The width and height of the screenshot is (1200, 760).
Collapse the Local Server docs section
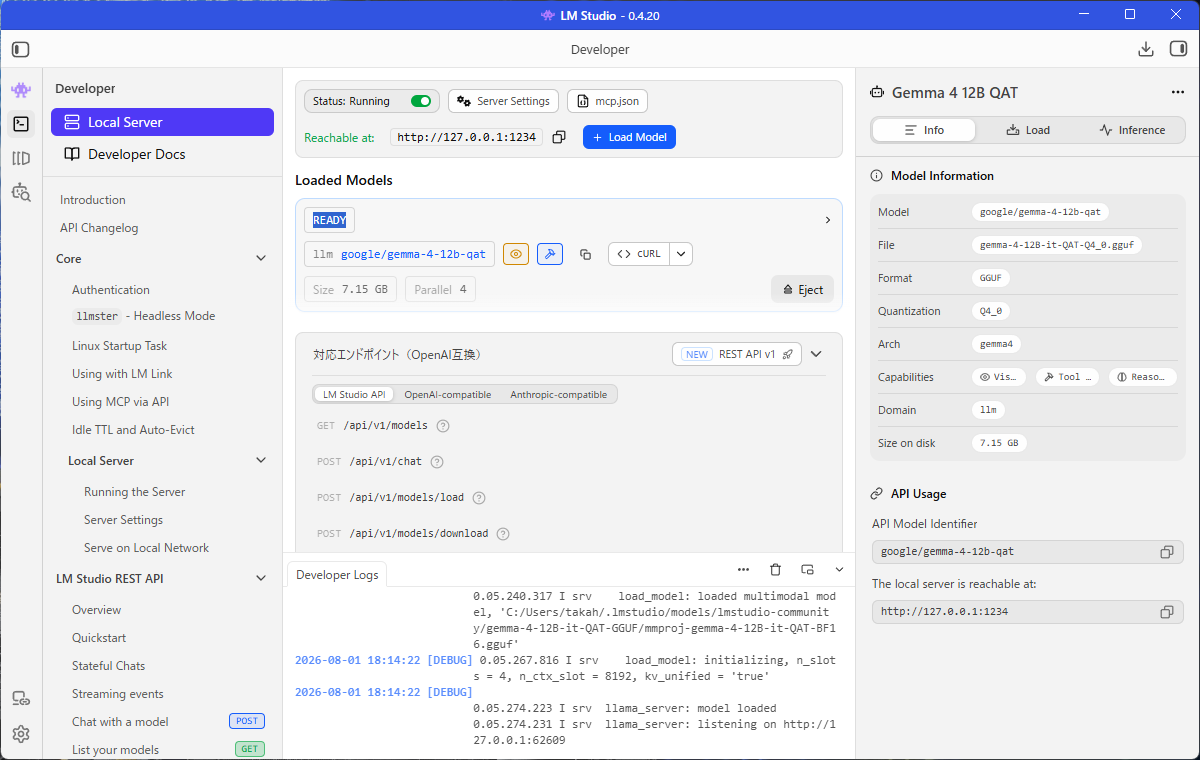261,461
